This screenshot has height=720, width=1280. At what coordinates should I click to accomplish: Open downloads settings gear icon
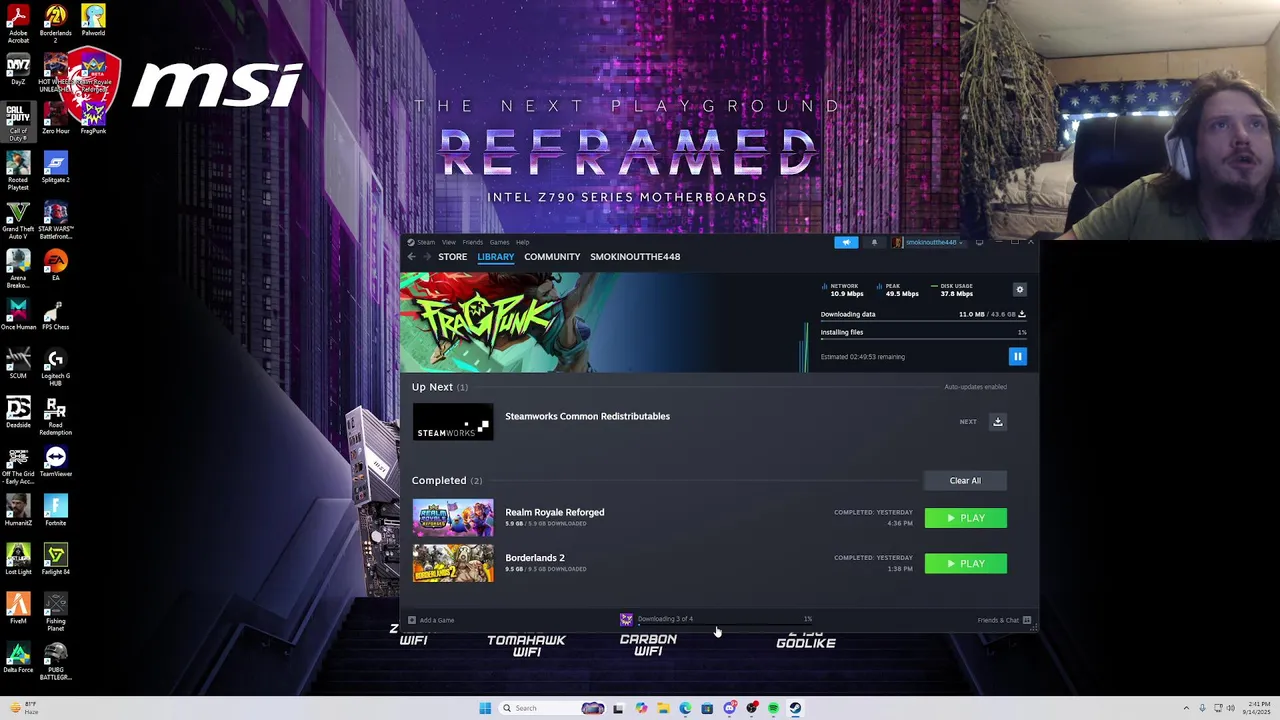1020,290
